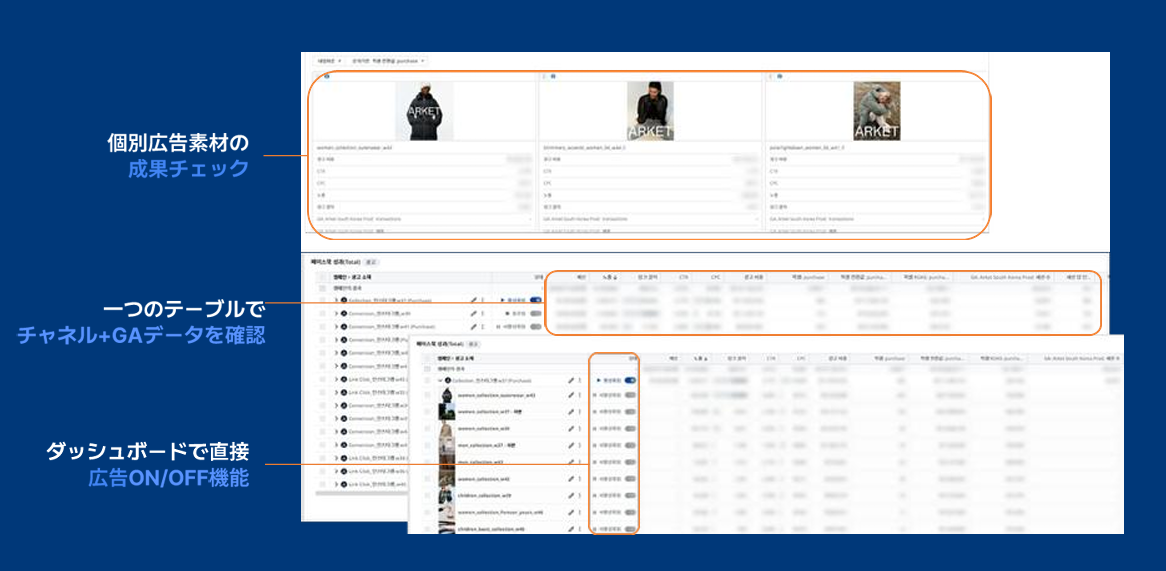Sort by impressions column header in front table
This screenshot has height=571, width=1166.
pos(698,356)
